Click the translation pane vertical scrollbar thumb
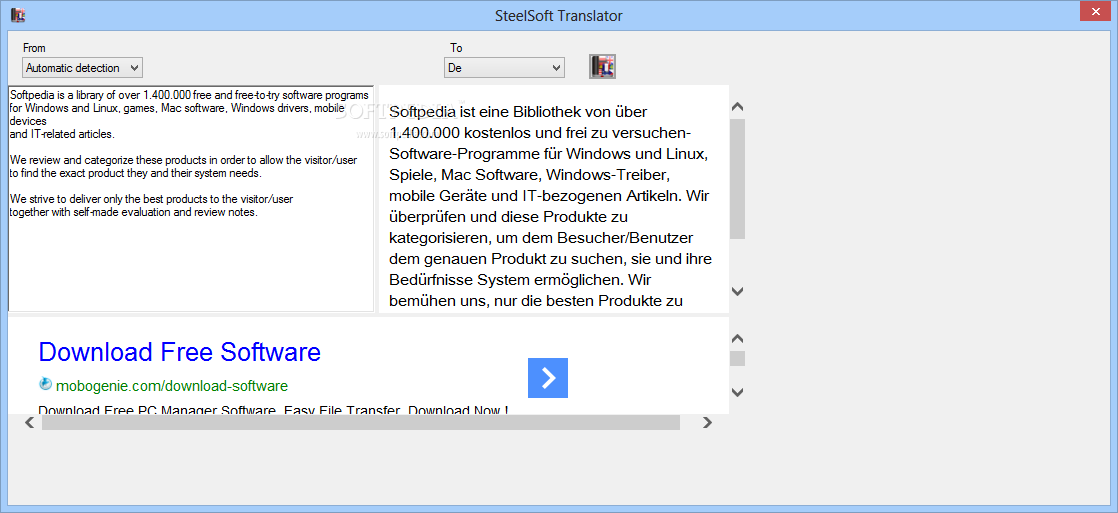Image resolution: width=1118 pixels, height=513 pixels. (x=738, y=178)
